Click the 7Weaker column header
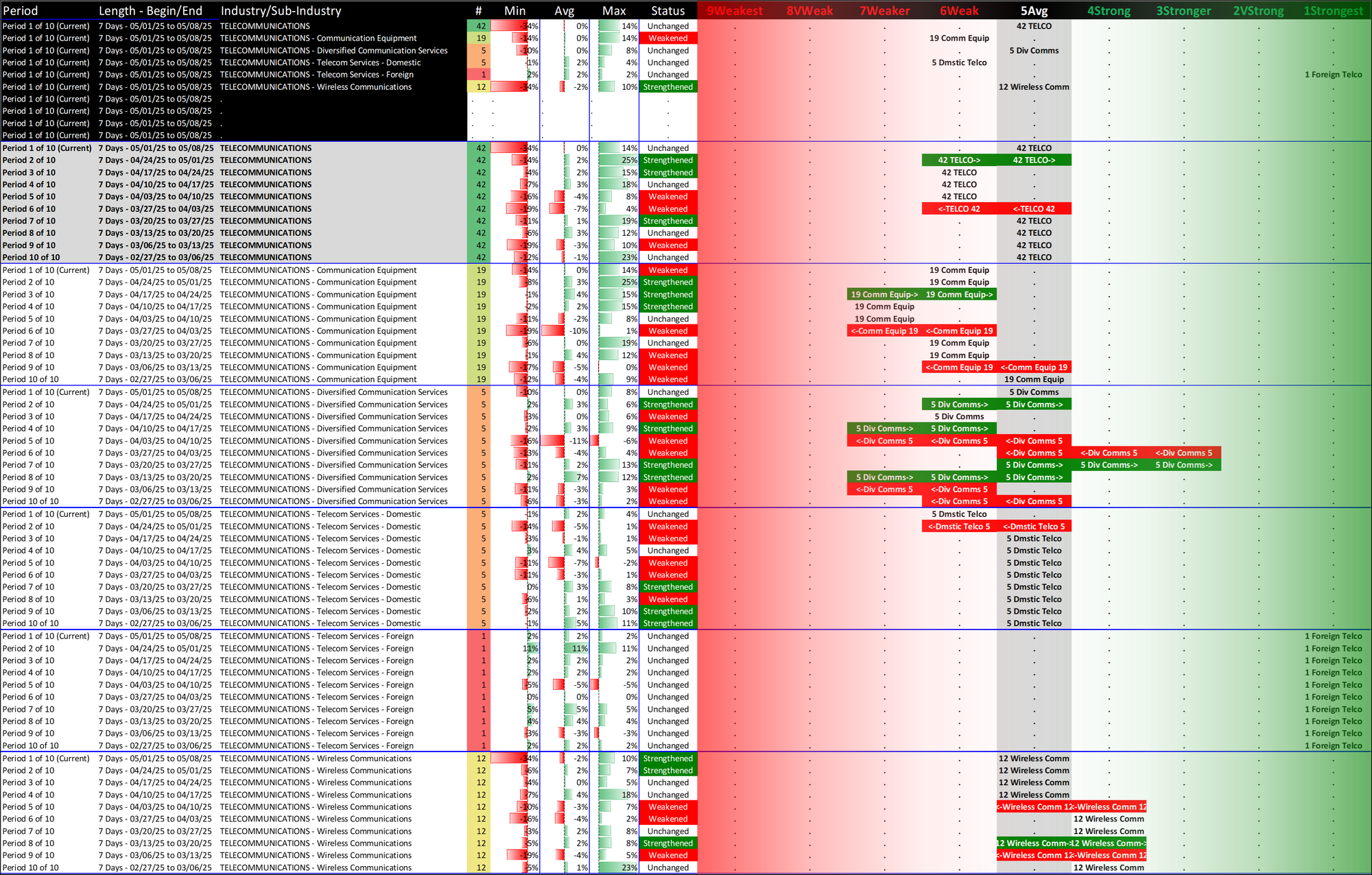 coord(884,11)
